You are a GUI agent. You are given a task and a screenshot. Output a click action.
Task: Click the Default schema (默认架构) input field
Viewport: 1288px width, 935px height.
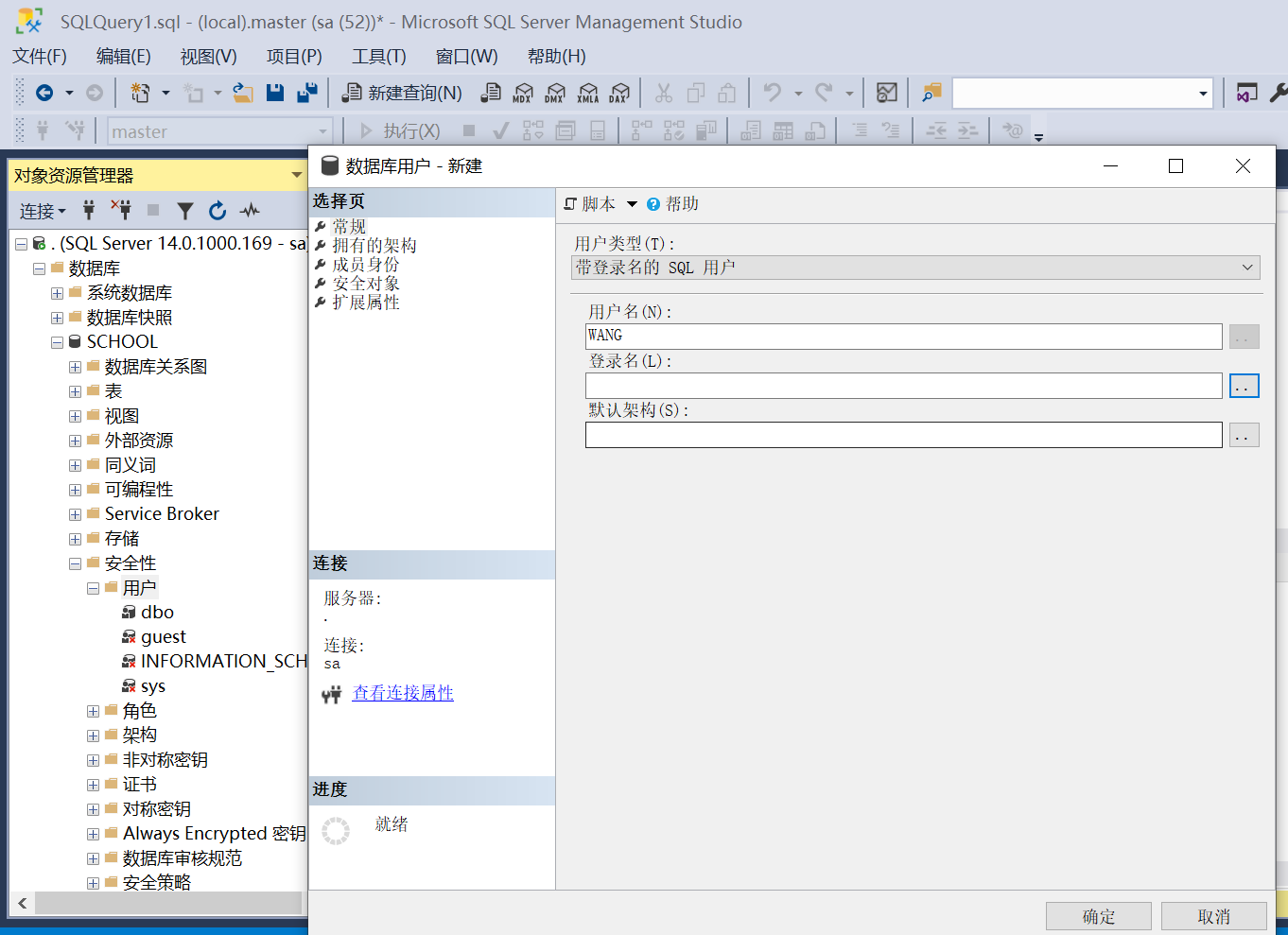click(904, 435)
